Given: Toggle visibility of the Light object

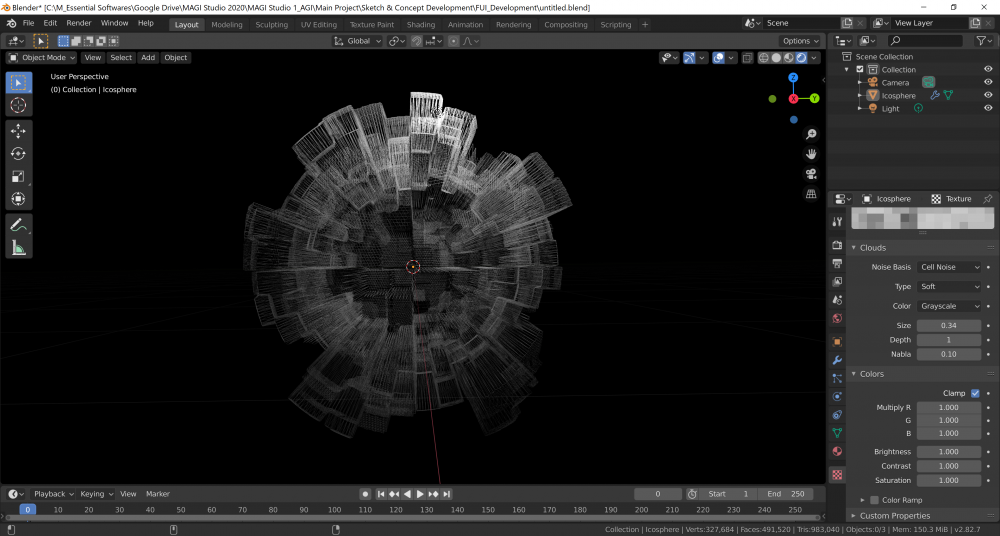Looking at the screenshot, I should (988, 108).
